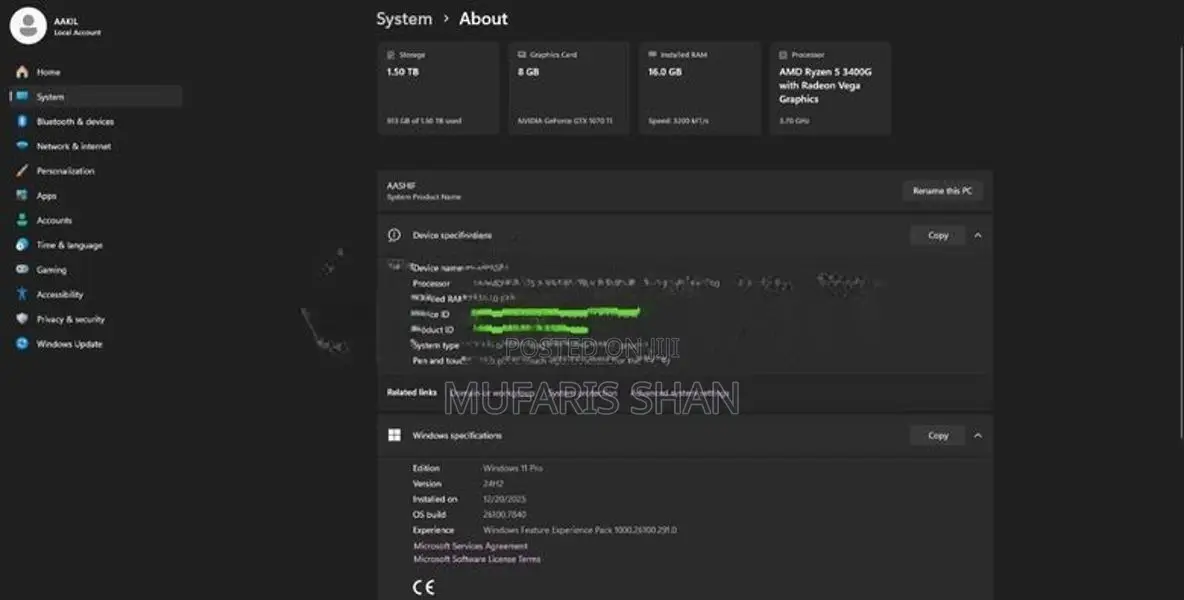Click the Bluetooth icon in sidebar
The height and width of the screenshot is (600, 1184).
(x=22, y=122)
